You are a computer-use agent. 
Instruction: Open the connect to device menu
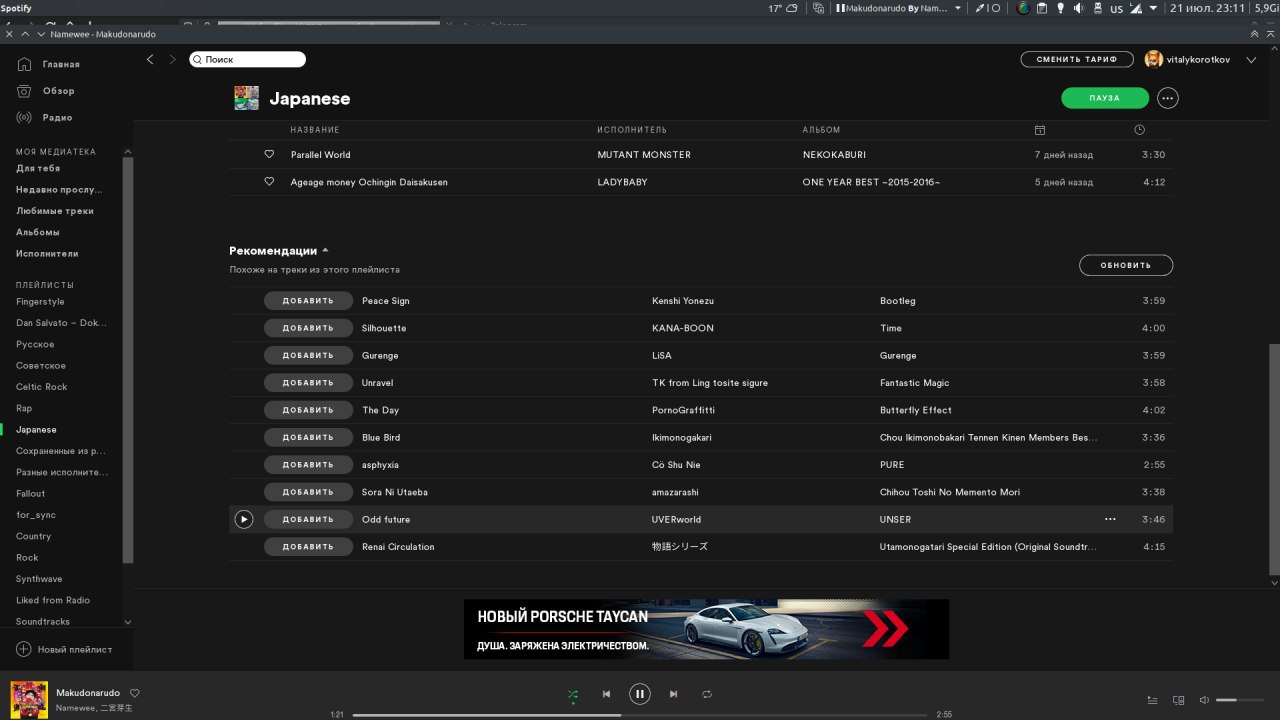1178,700
